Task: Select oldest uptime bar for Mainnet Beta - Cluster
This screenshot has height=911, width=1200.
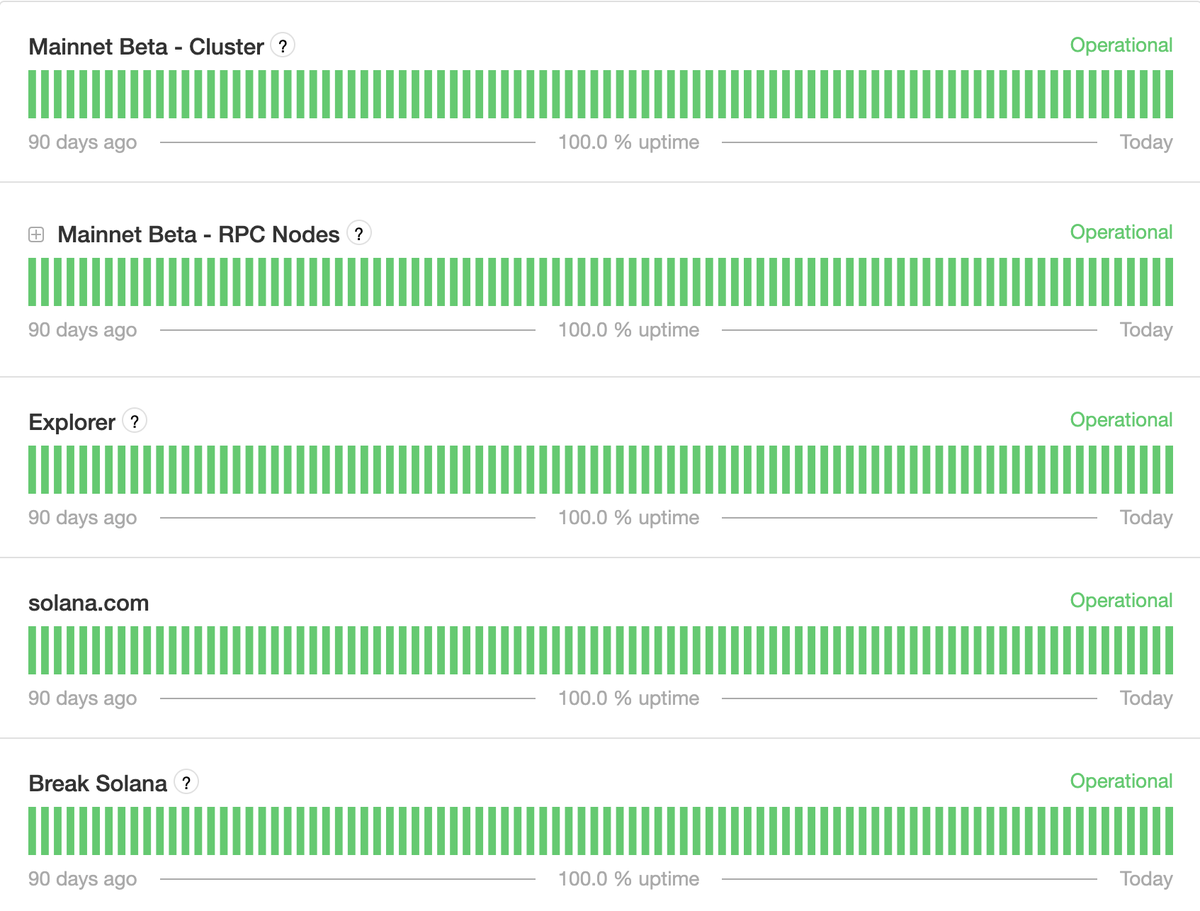Action: pos(32,94)
